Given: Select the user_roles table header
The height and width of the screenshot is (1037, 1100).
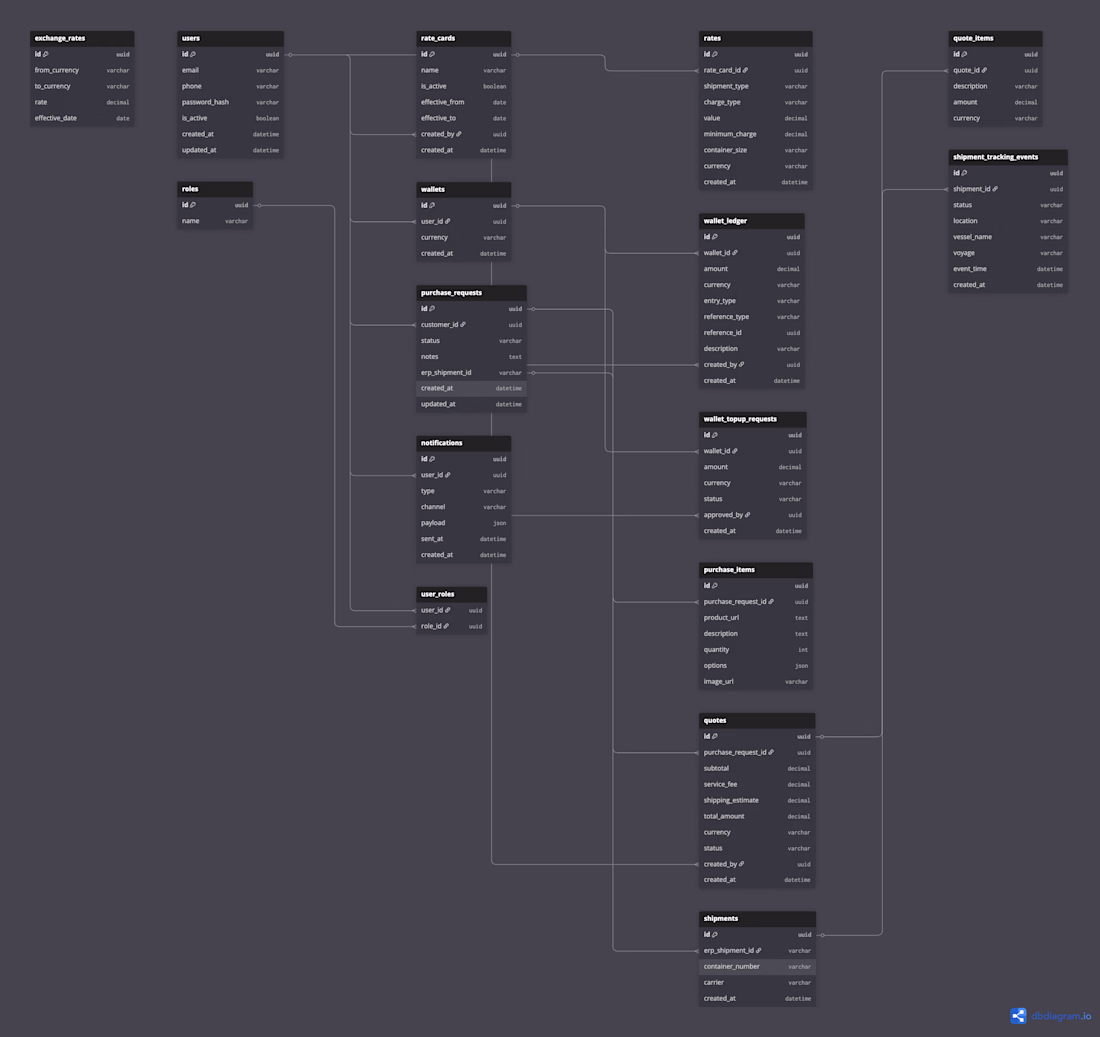Looking at the screenshot, I should 452,594.
